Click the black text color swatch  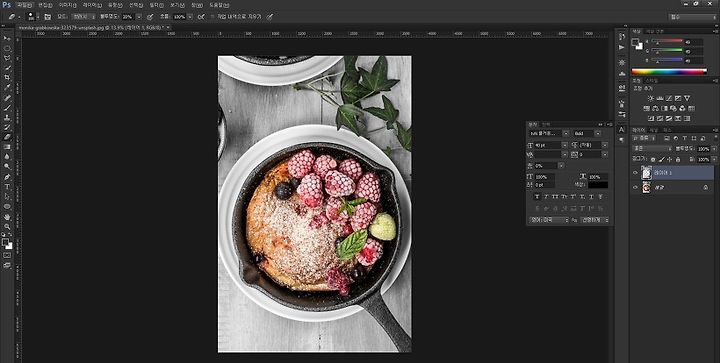coord(598,184)
